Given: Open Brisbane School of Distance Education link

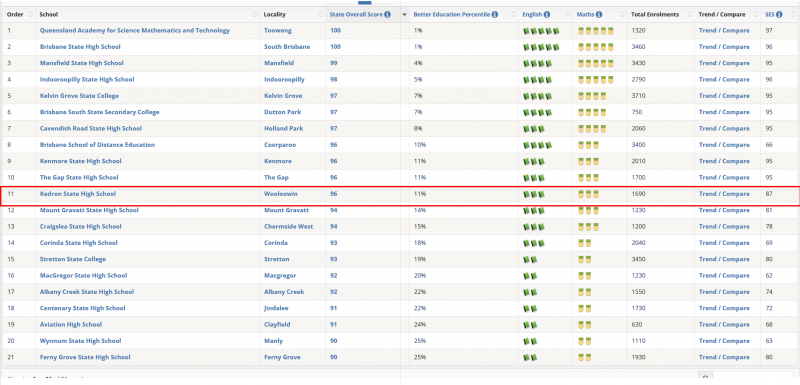Looking at the screenshot, I should coord(97,145).
